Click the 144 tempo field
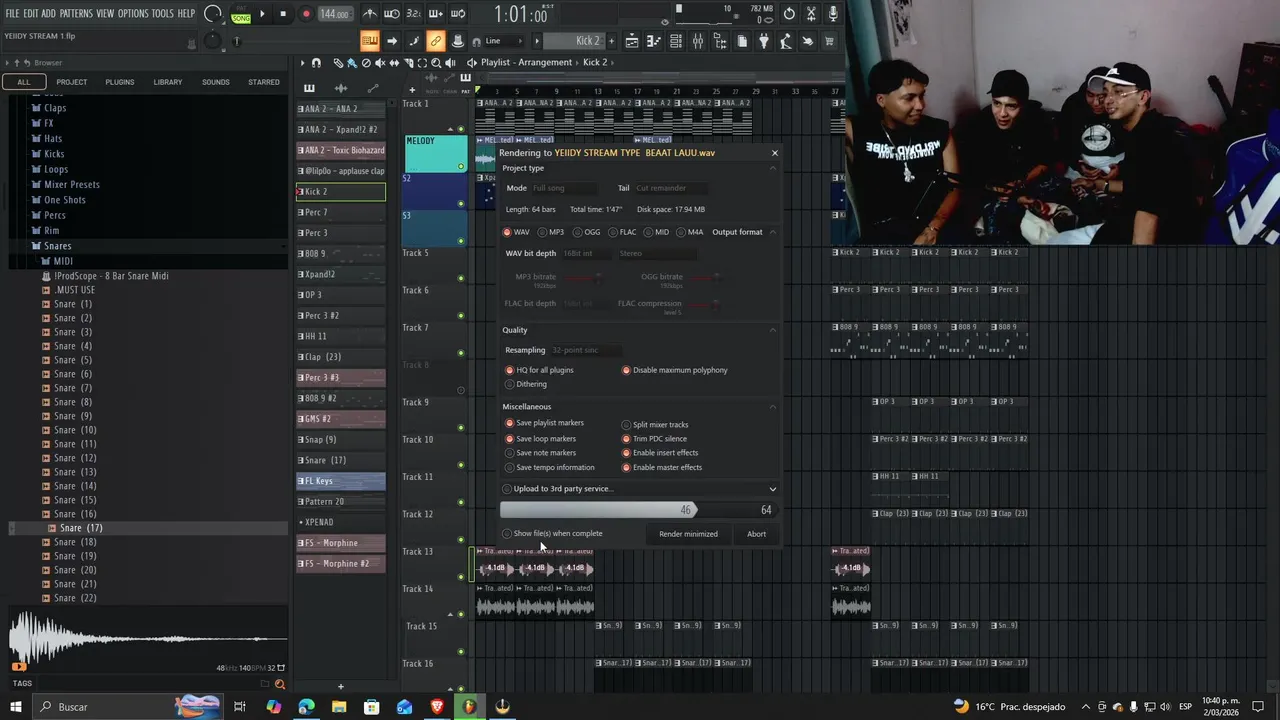The width and height of the screenshot is (1280, 720). [x=334, y=14]
